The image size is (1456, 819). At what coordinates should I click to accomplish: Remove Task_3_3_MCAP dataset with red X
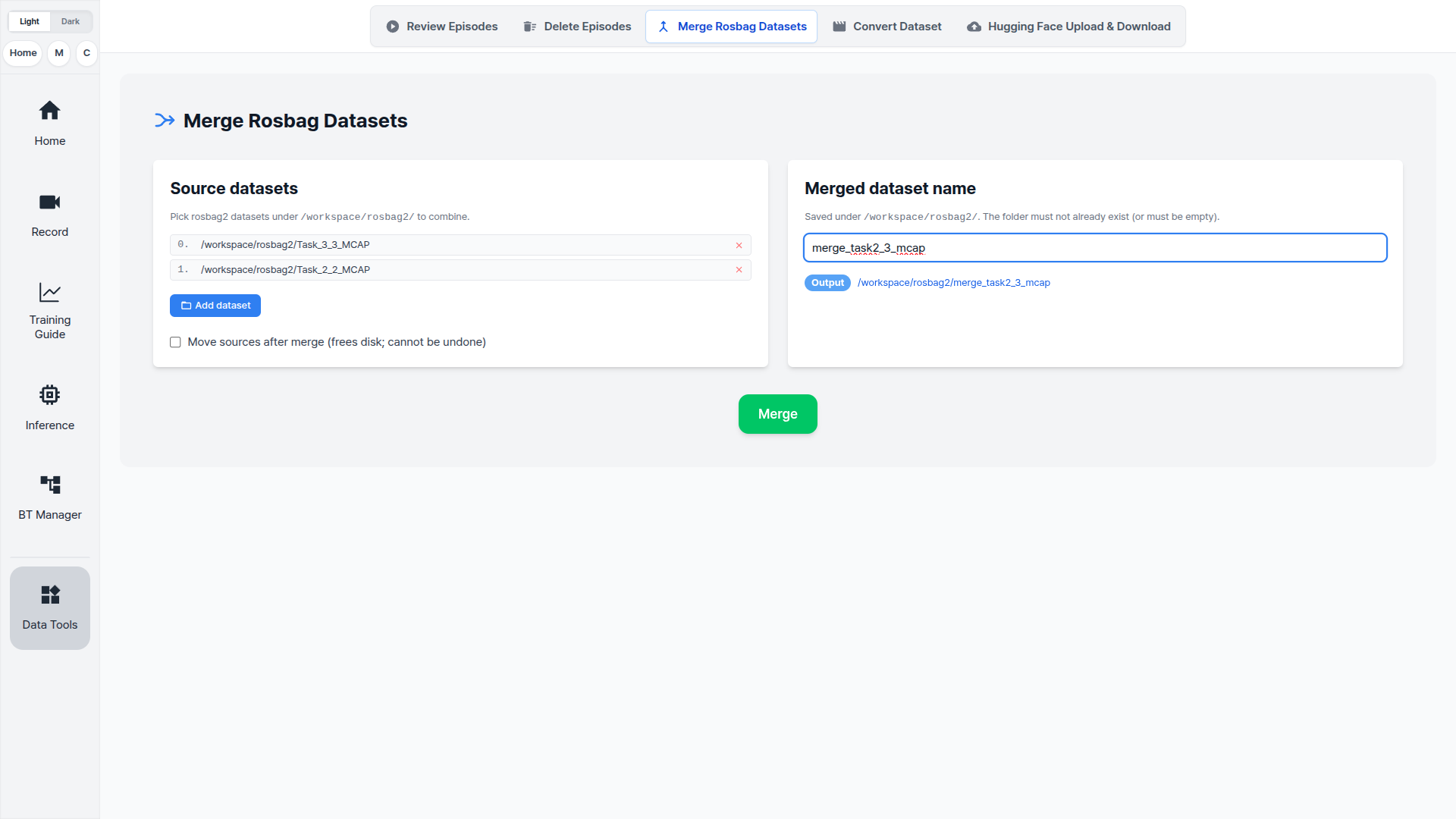(739, 245)
